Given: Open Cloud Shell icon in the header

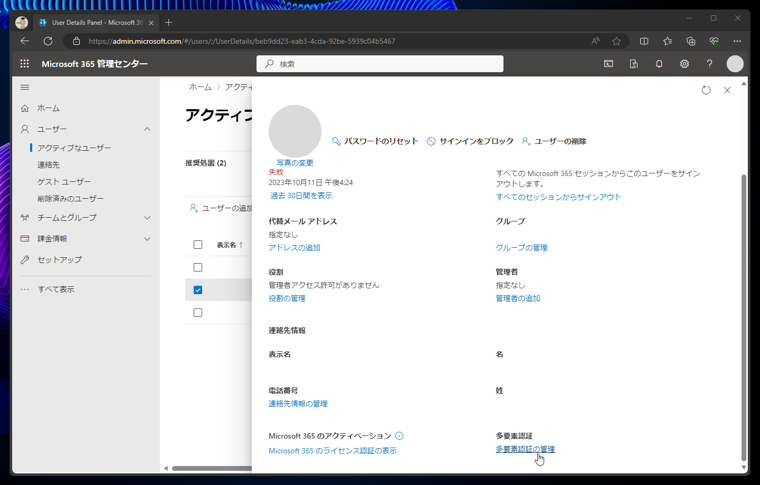Looking at the screenshot, I should click(608, 63).
